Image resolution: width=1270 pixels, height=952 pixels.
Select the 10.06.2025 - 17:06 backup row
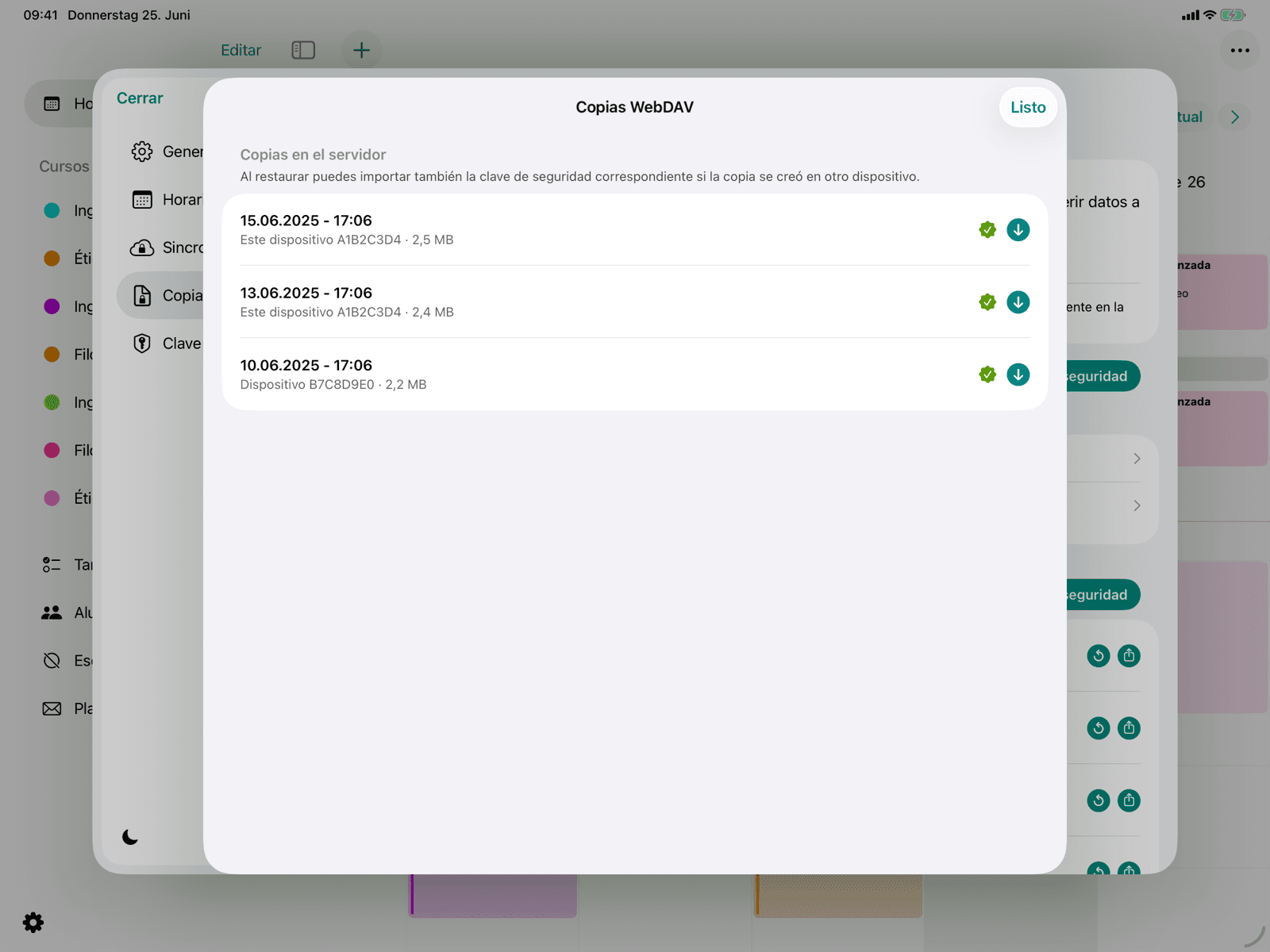[635, 374]
